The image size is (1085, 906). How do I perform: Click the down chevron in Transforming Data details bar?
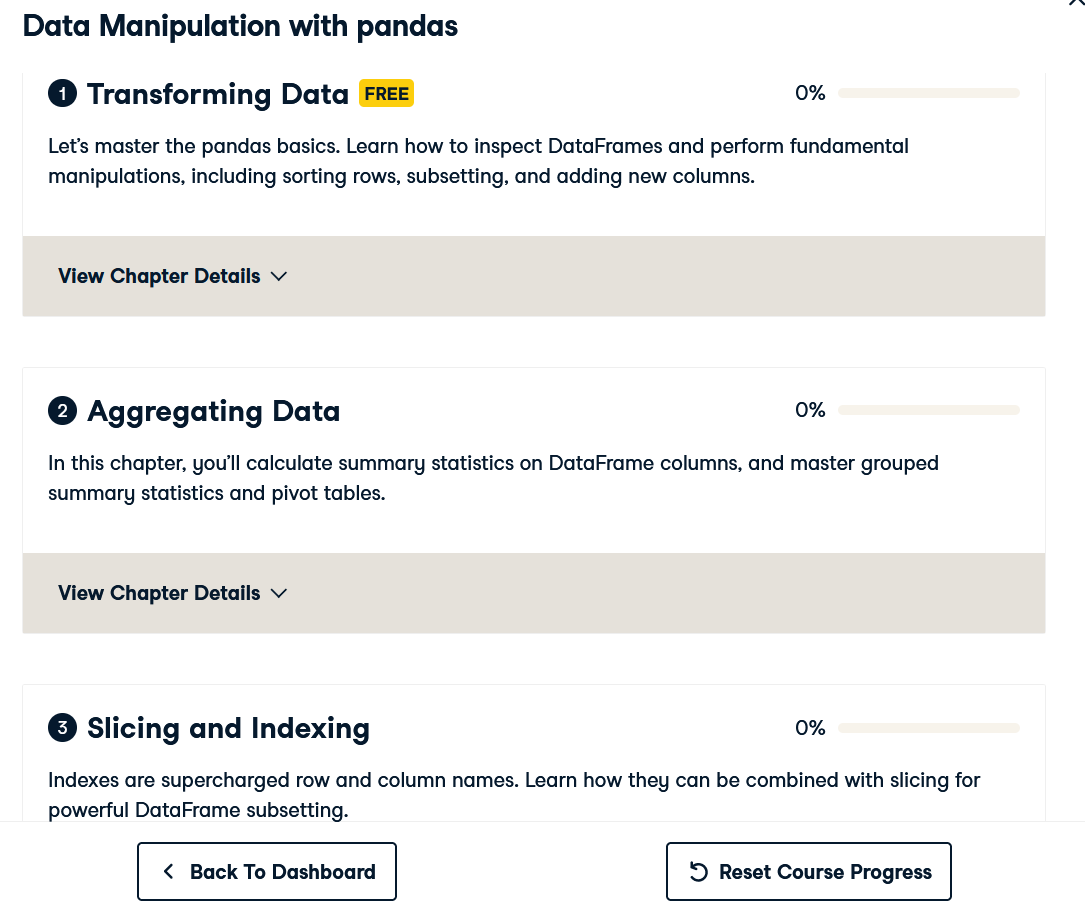click(279, 277)
